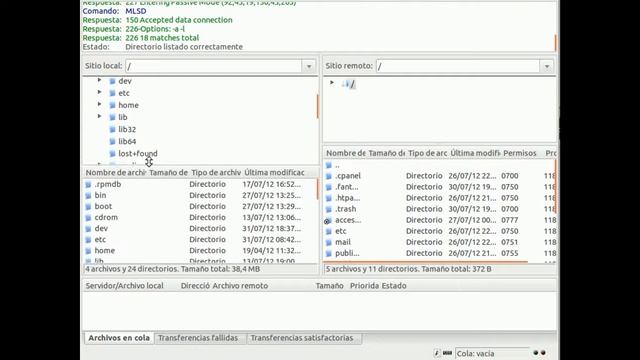Sort local list by Tamaño de archivo column
The height and width of the screenshot is (360, 640).
[168, 173]
